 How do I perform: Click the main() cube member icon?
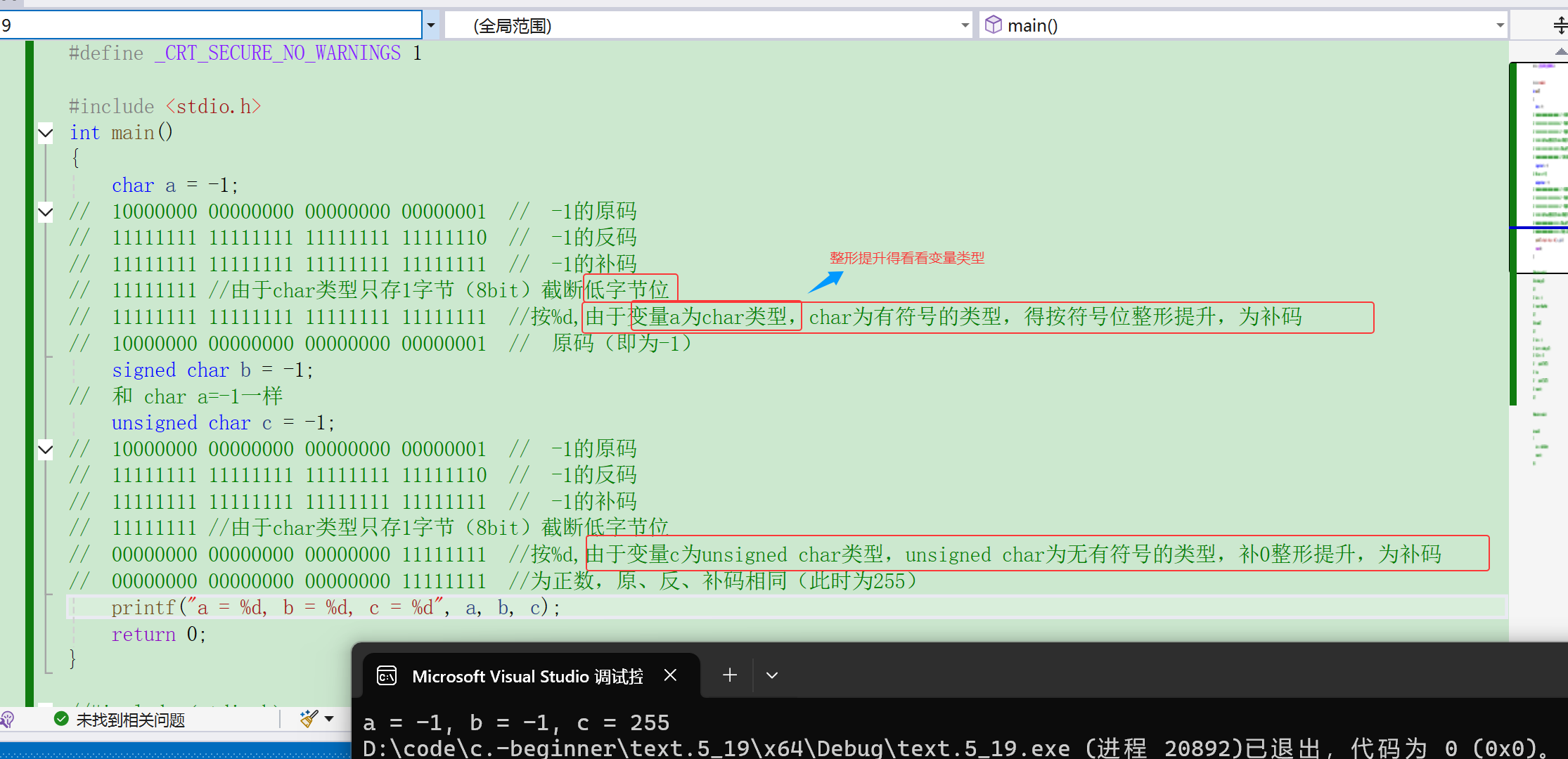993,25
